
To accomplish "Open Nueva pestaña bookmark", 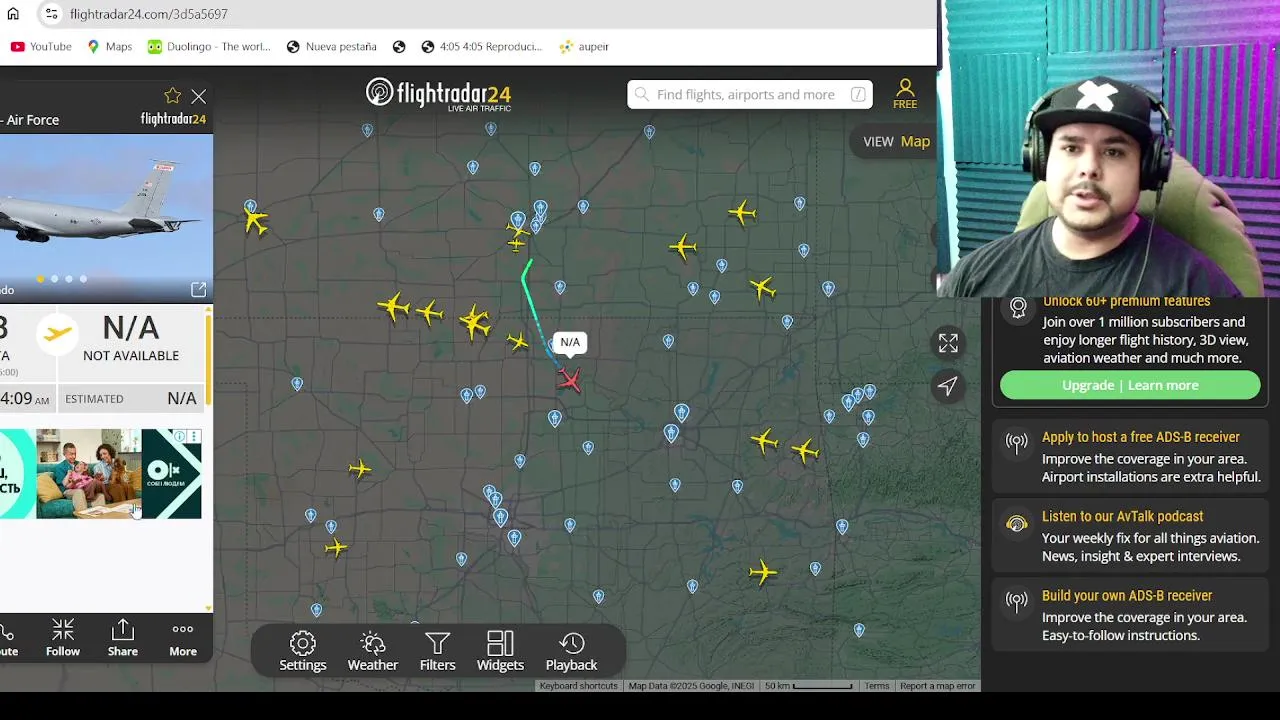I will pos(331,46).
